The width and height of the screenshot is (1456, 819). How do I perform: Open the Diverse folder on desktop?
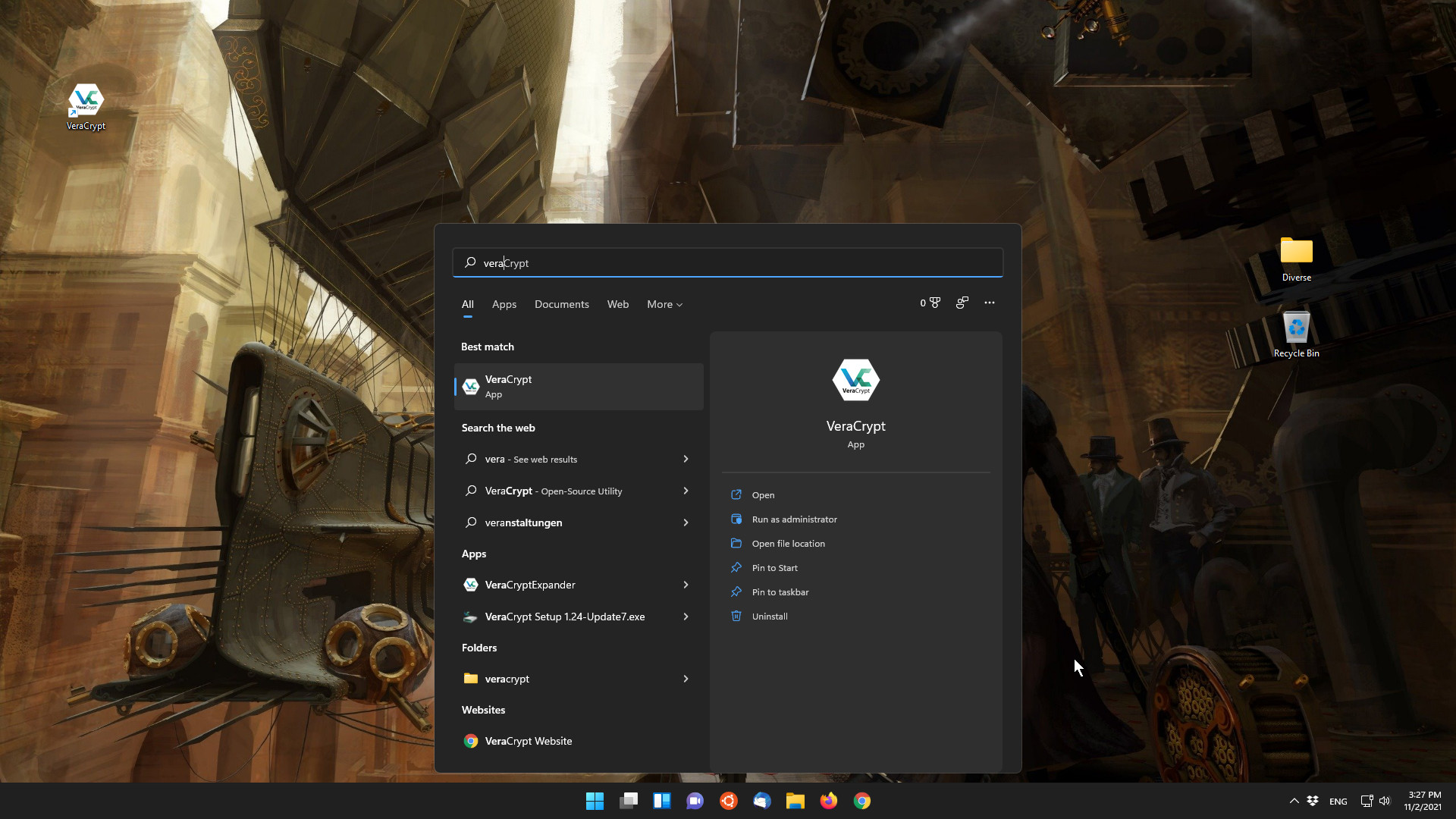pos(1296,258)
